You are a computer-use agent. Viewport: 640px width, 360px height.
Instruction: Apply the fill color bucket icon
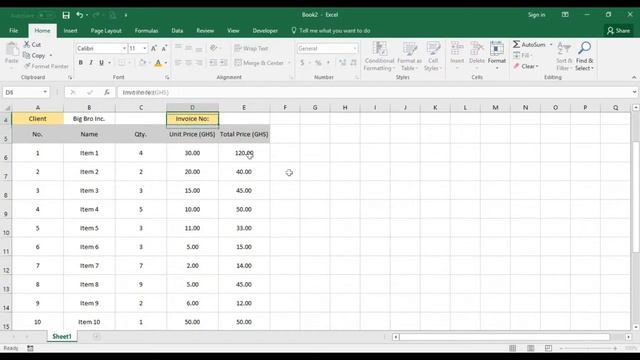(142, 63)
